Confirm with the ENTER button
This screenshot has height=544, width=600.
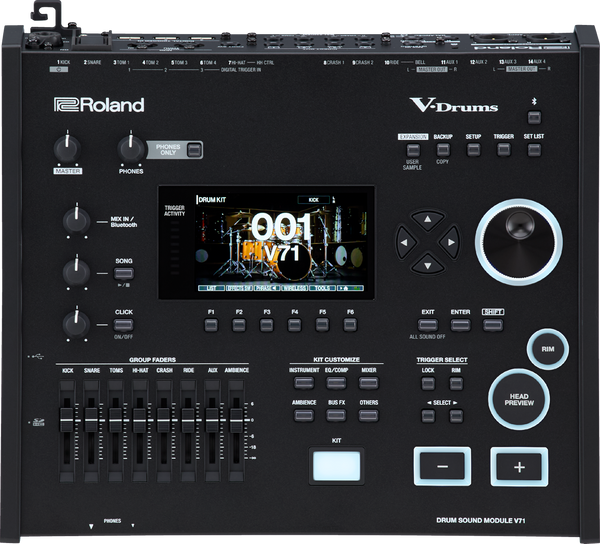point(460,325)
